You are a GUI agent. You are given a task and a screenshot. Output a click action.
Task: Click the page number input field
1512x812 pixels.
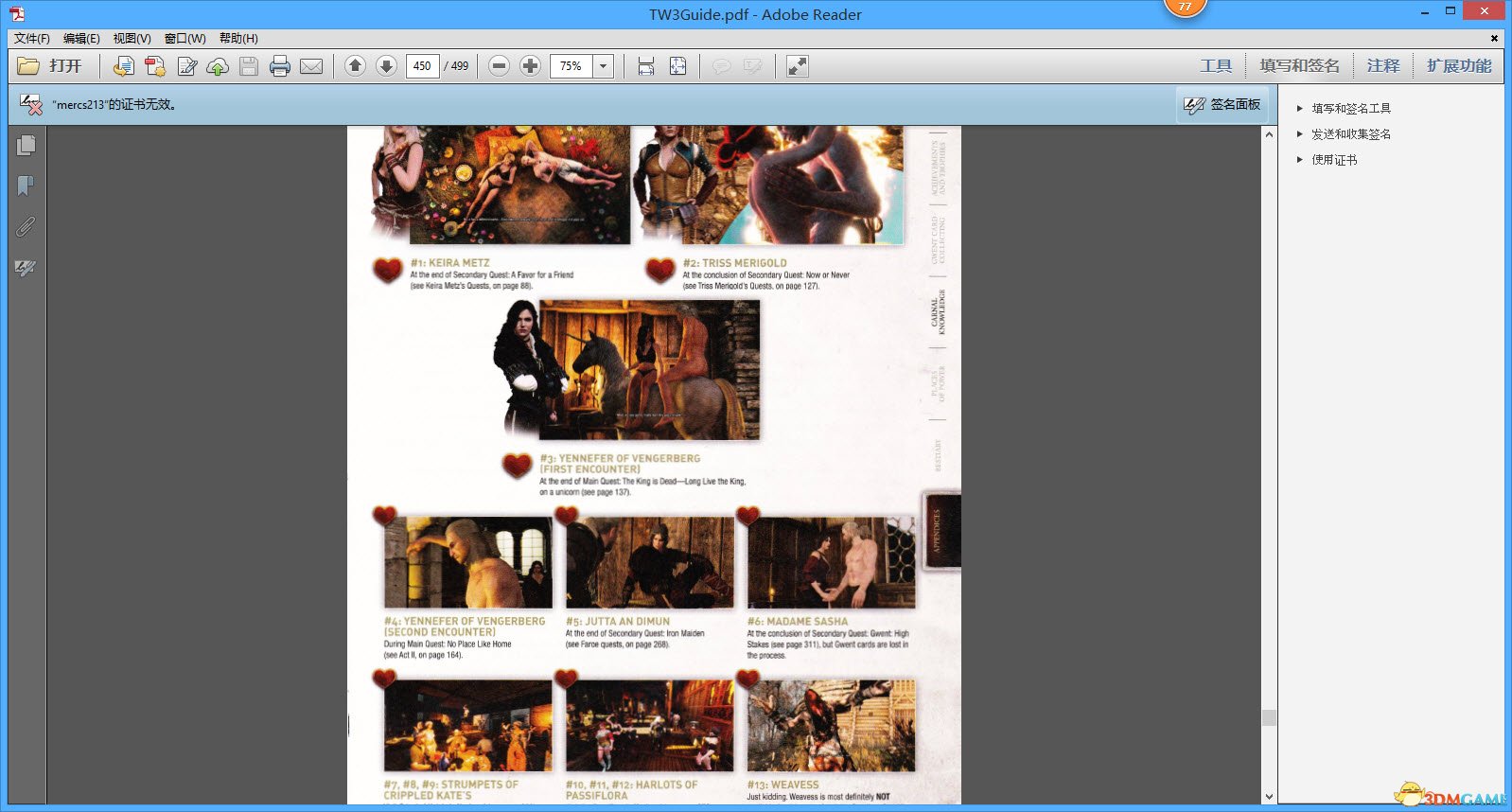[422, 66]
